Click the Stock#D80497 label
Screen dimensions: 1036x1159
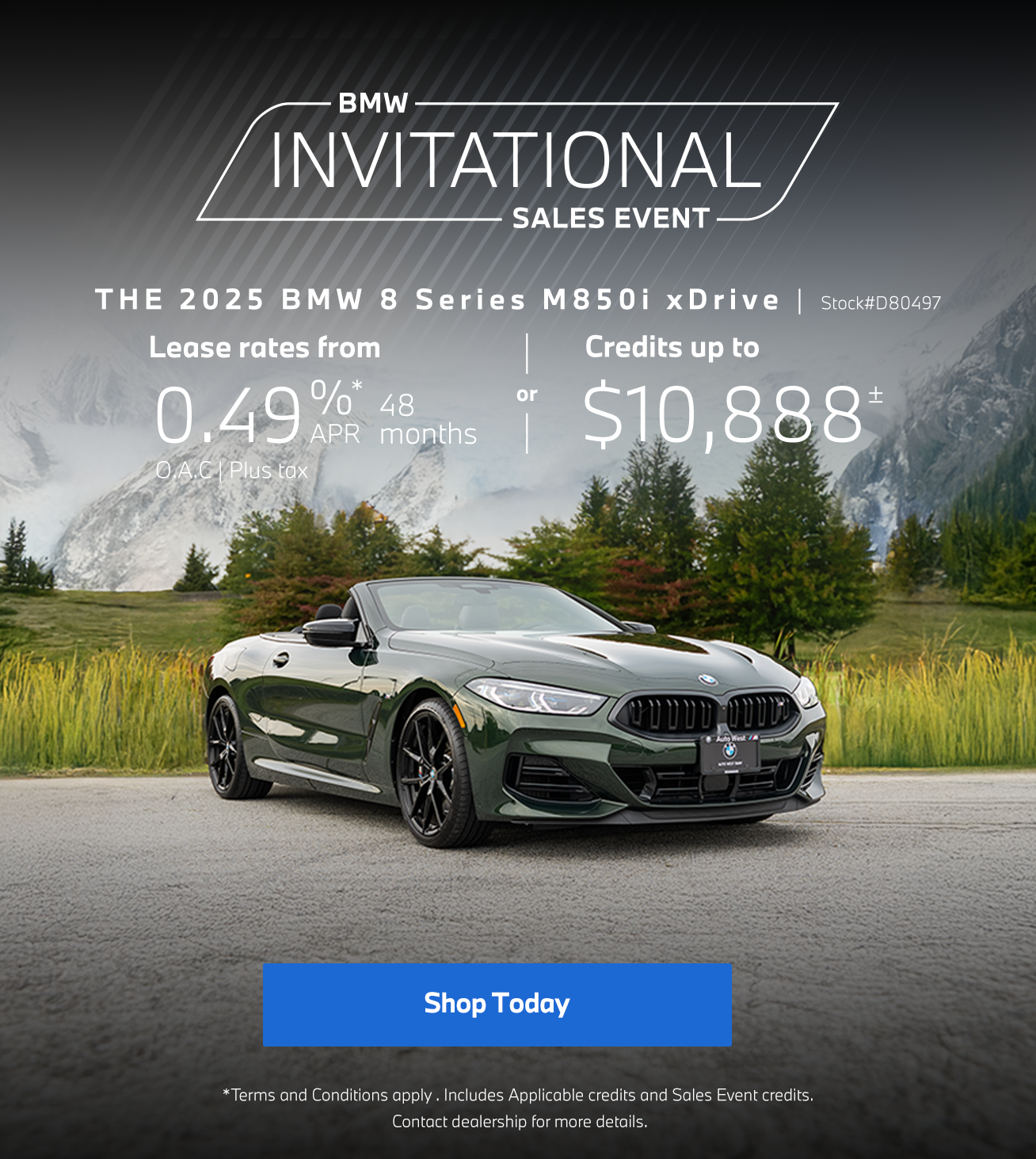(x=881, y=303)
